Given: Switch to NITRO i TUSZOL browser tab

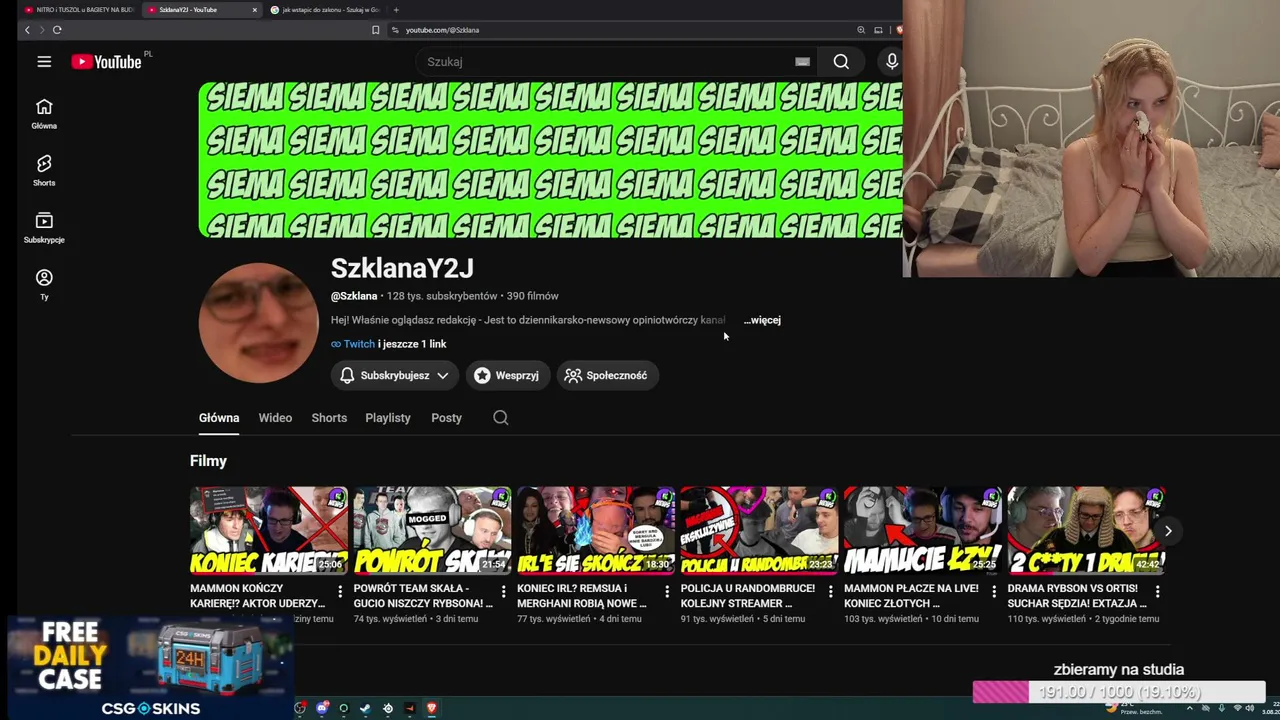Looking at the screenshot, I should [78, 10].
